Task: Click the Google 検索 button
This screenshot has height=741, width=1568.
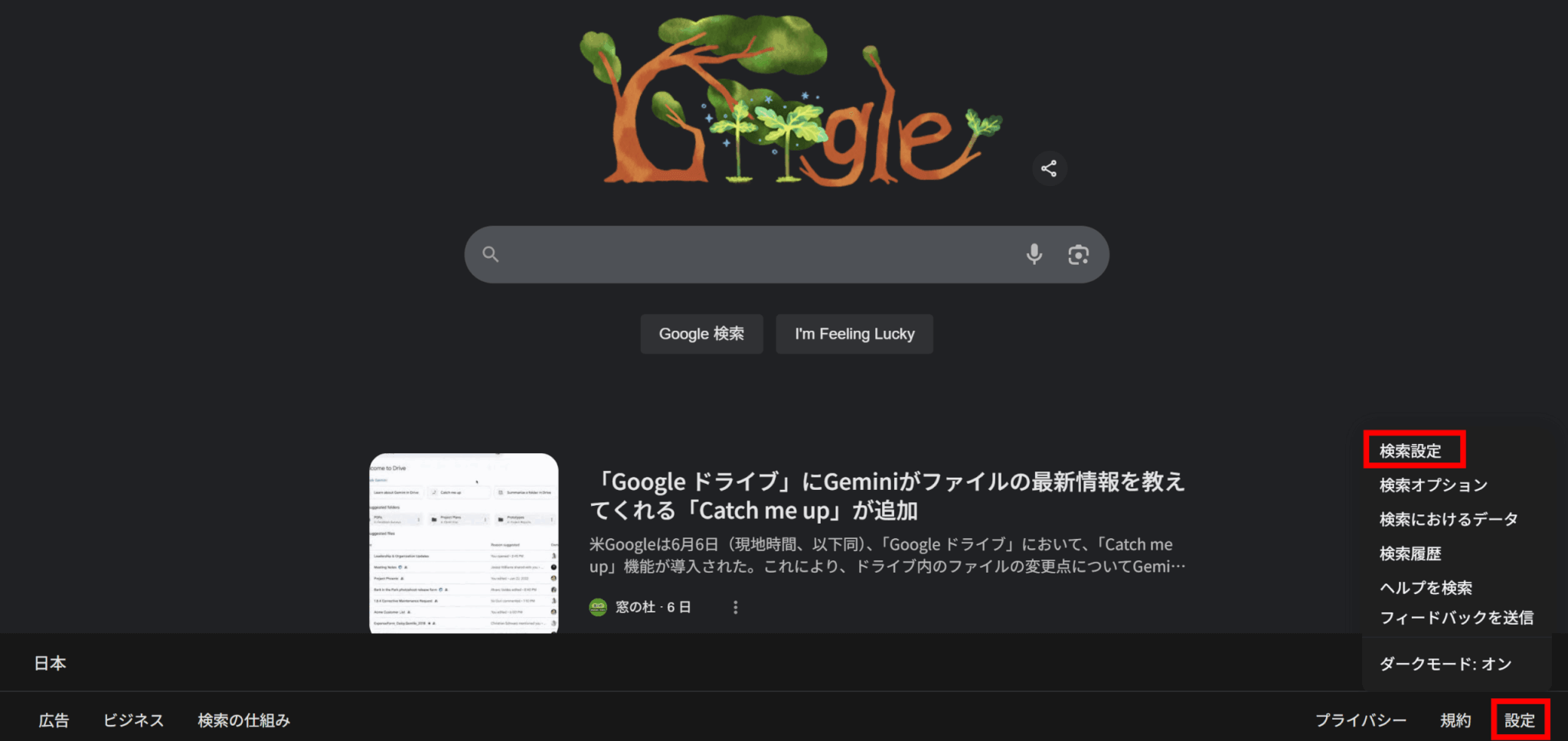Action: click(x=701, y=334)
